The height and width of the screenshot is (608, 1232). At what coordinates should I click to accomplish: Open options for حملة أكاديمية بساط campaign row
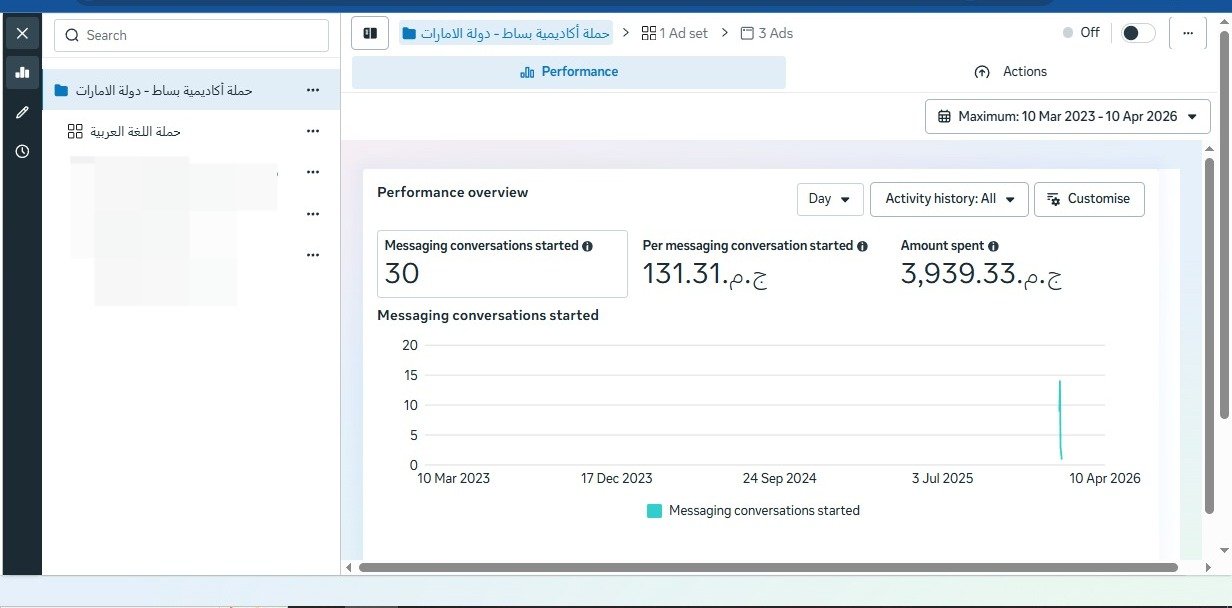[313, 90]
